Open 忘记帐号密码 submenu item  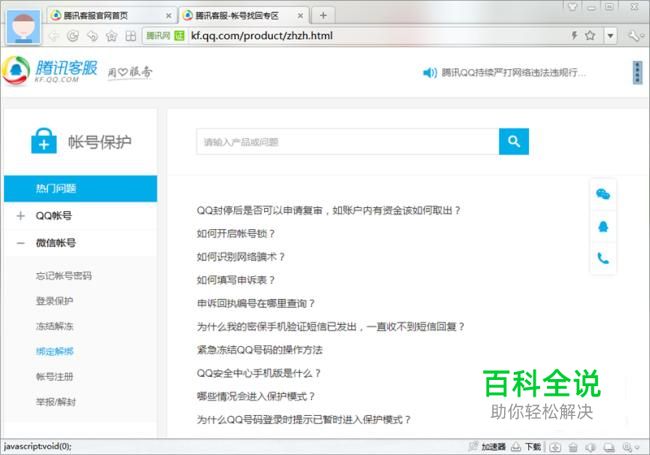[63, 276]
